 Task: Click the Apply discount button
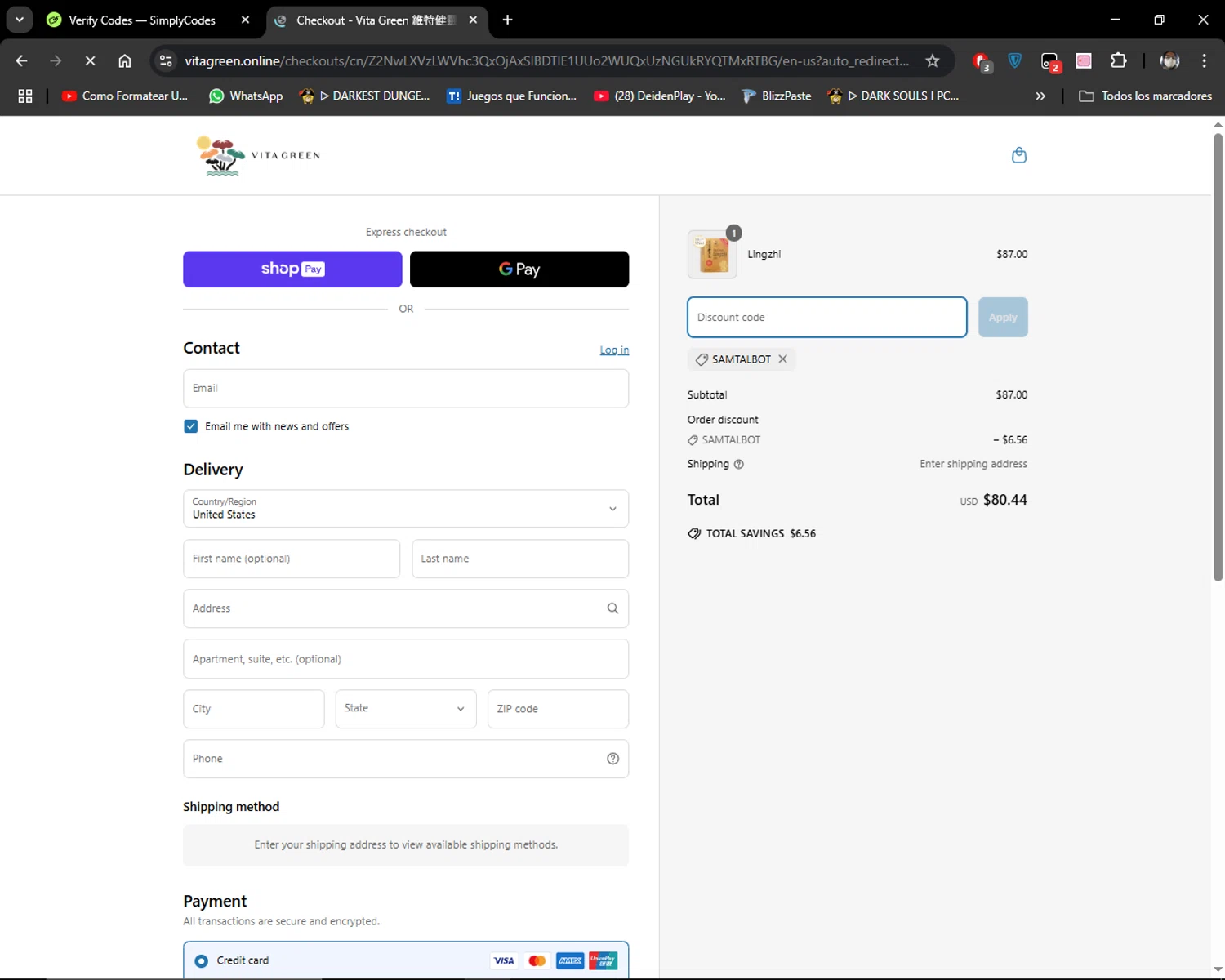coord(1003,318)
